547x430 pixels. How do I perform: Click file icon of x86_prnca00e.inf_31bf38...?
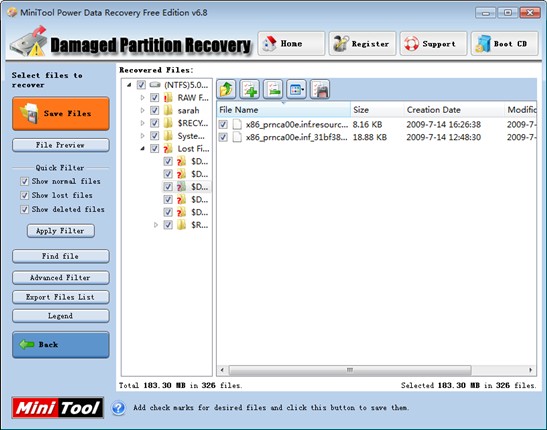point(237,137)
